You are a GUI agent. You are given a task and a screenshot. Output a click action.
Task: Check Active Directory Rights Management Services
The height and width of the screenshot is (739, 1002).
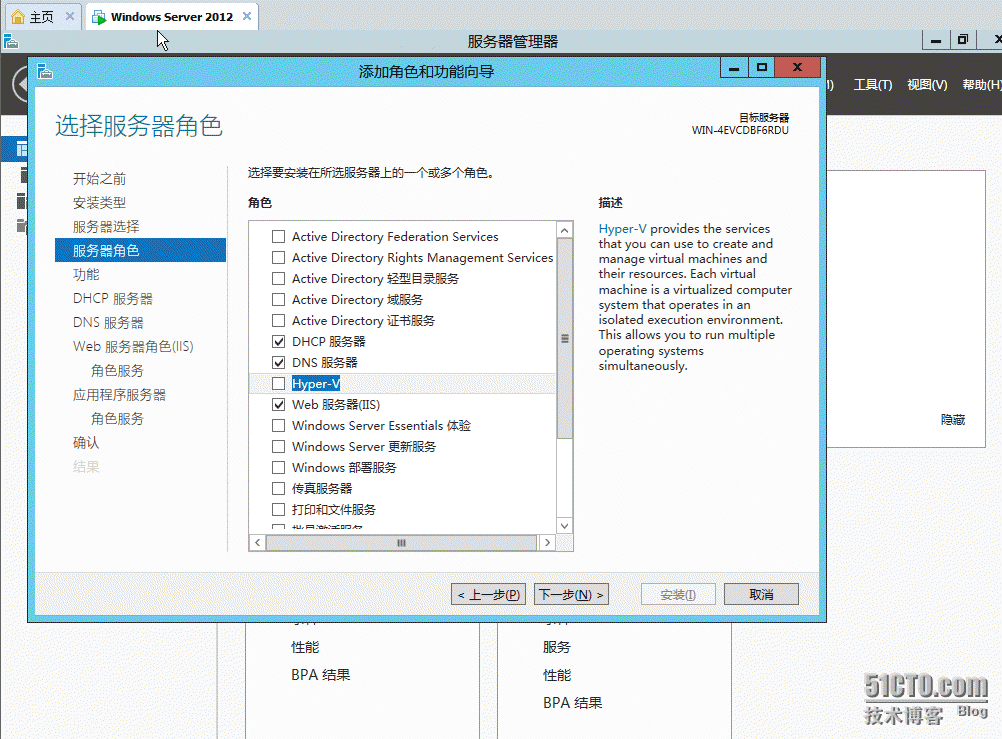[x=278, y=258]
